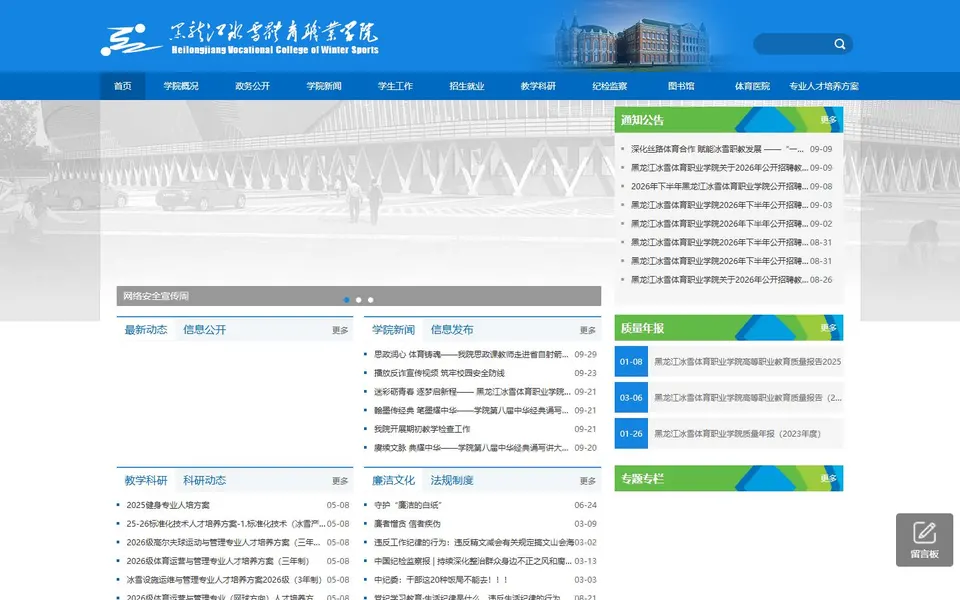
Task: Open 学生工作 navigation menu
Action: [x=396, y=86]
